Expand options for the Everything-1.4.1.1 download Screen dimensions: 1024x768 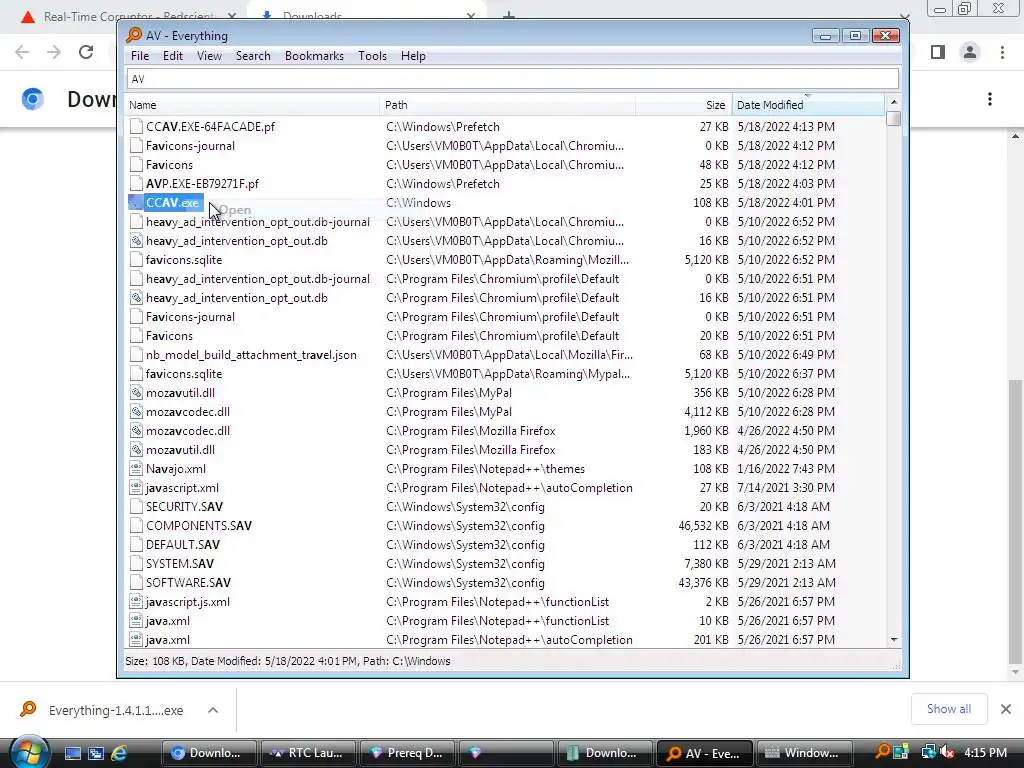(x=213, y=710)
